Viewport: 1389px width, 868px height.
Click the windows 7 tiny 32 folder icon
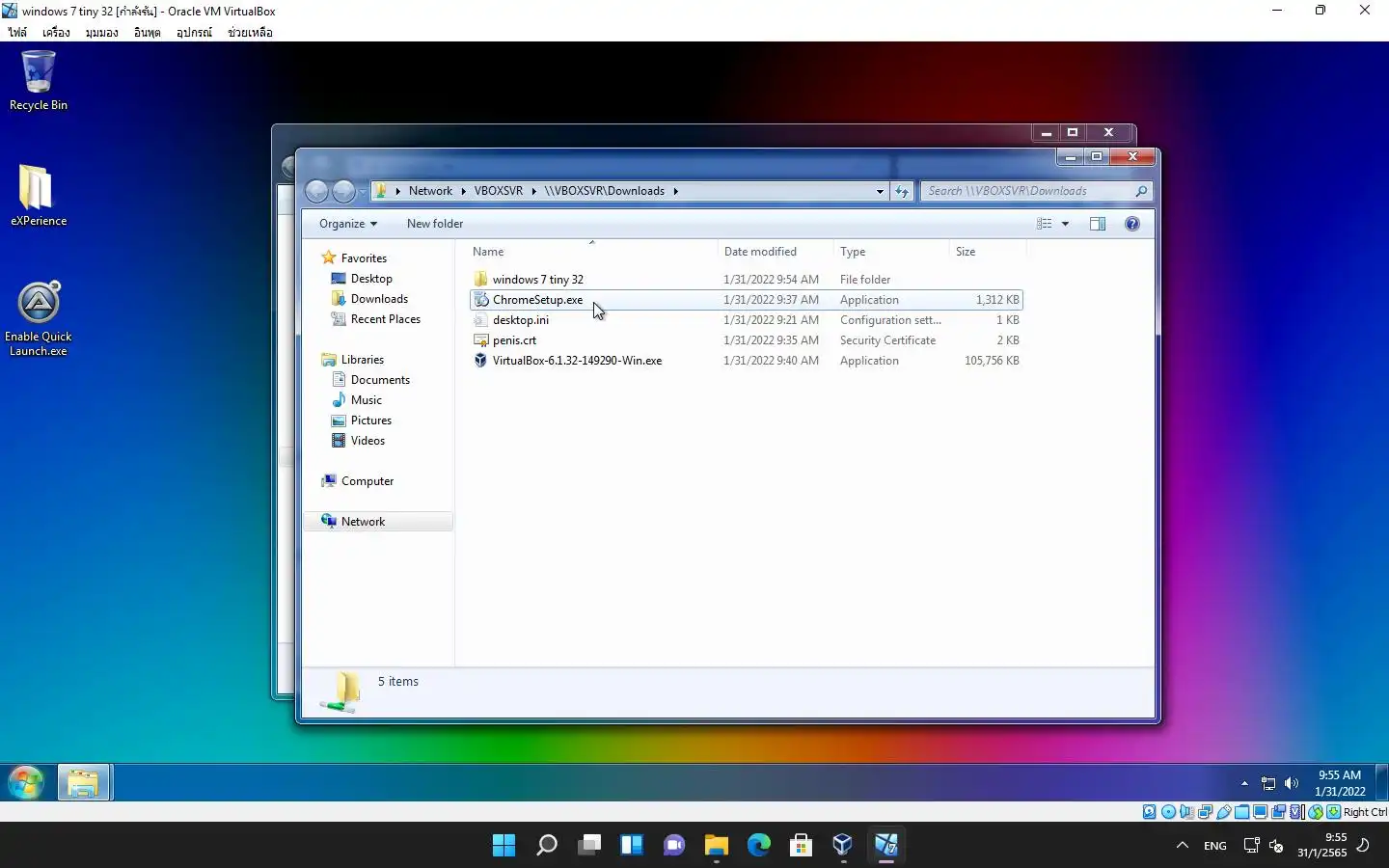[x=481, y=280]
